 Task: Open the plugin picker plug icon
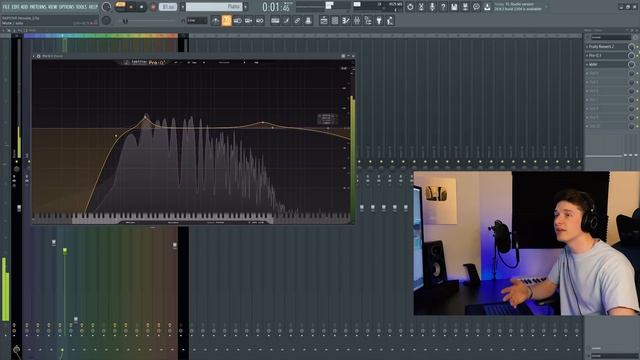[x=379, y=20]
